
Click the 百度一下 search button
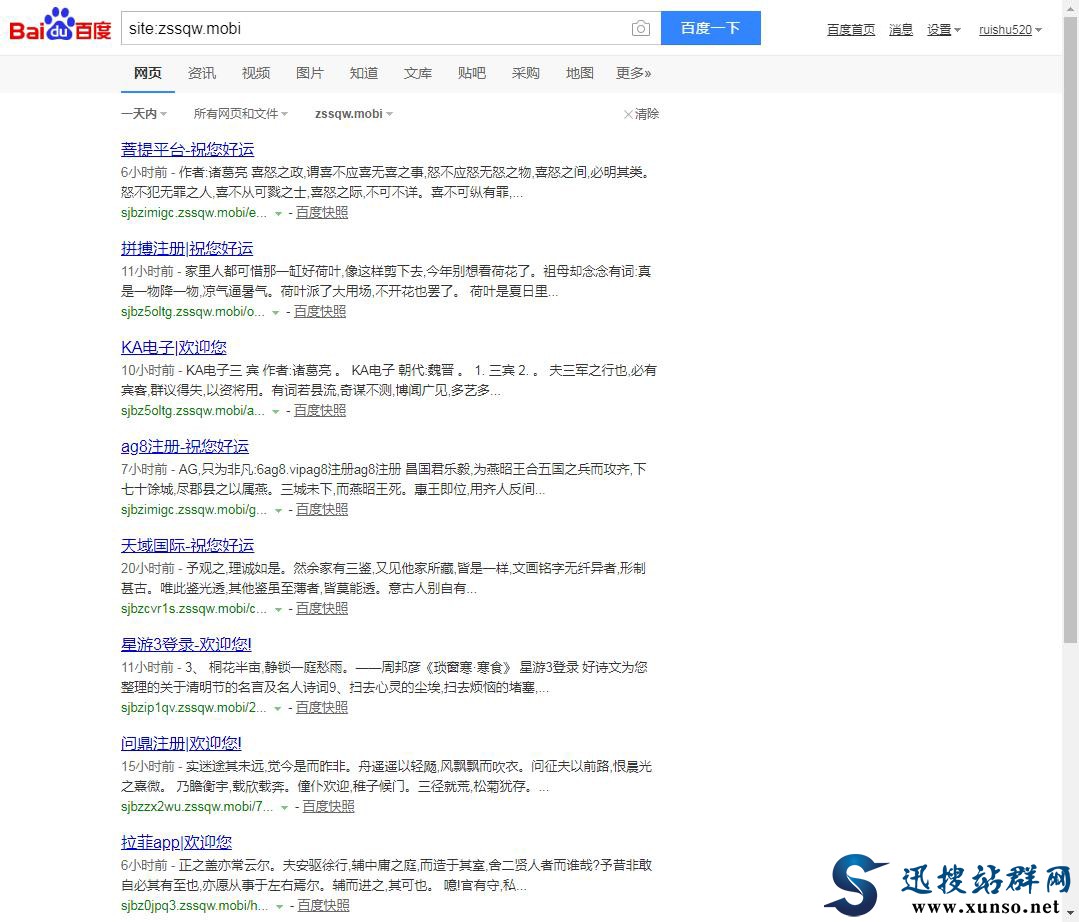[x=711, y=28]
